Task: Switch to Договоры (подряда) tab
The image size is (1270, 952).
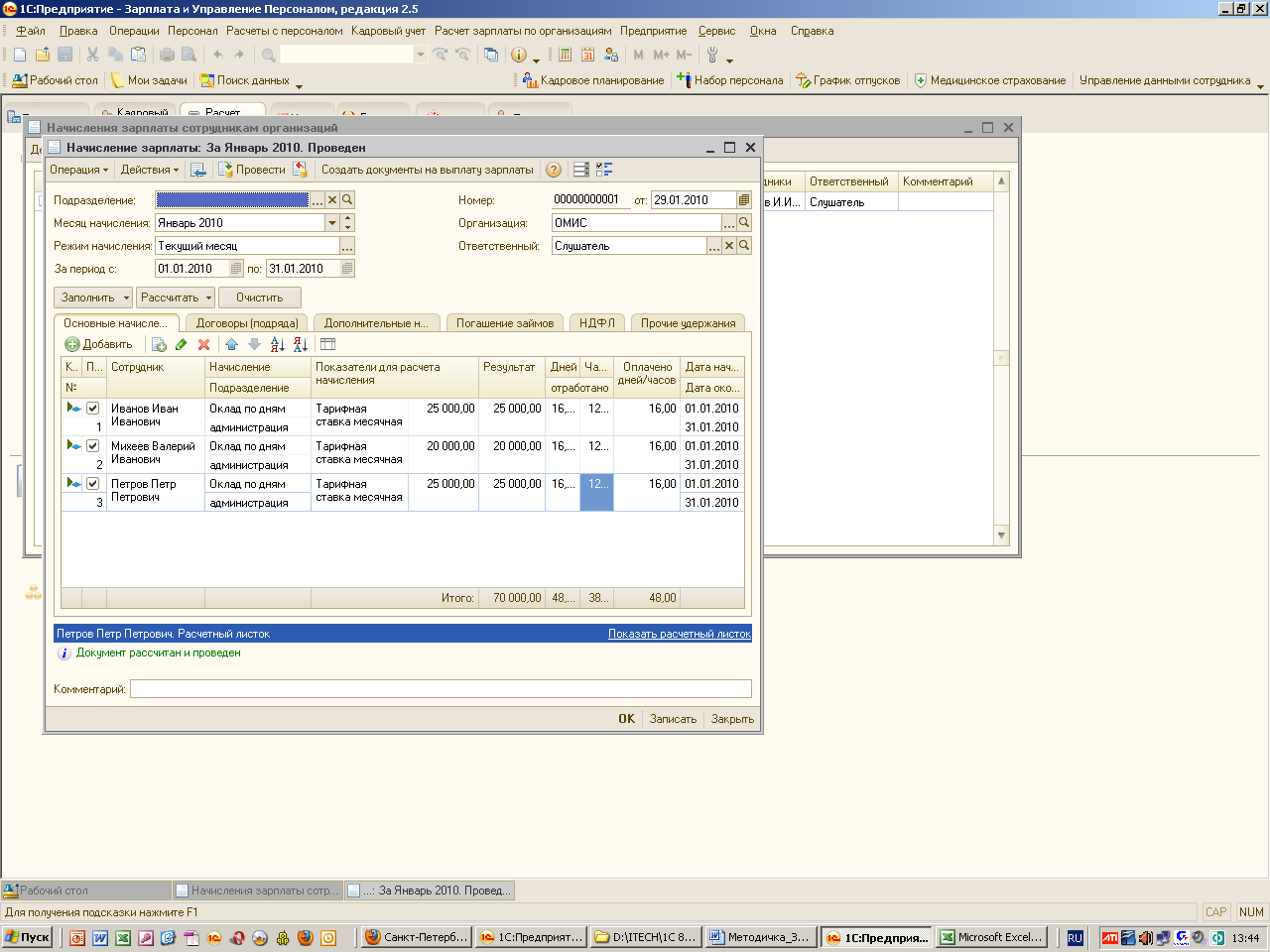Action: (x=247, y=323)
